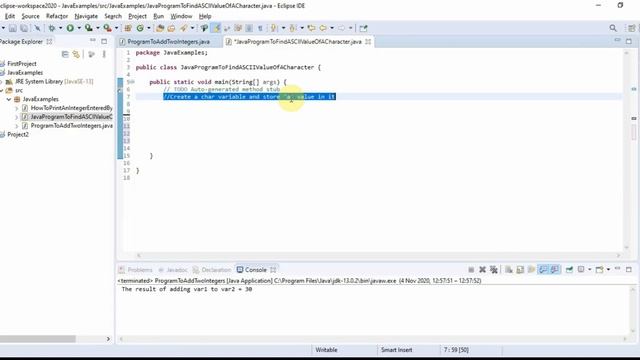The width and height of the screenshot is (640, 360).
Task: Open Package Explorer View Menu
Action: click(x=104, y=54)
